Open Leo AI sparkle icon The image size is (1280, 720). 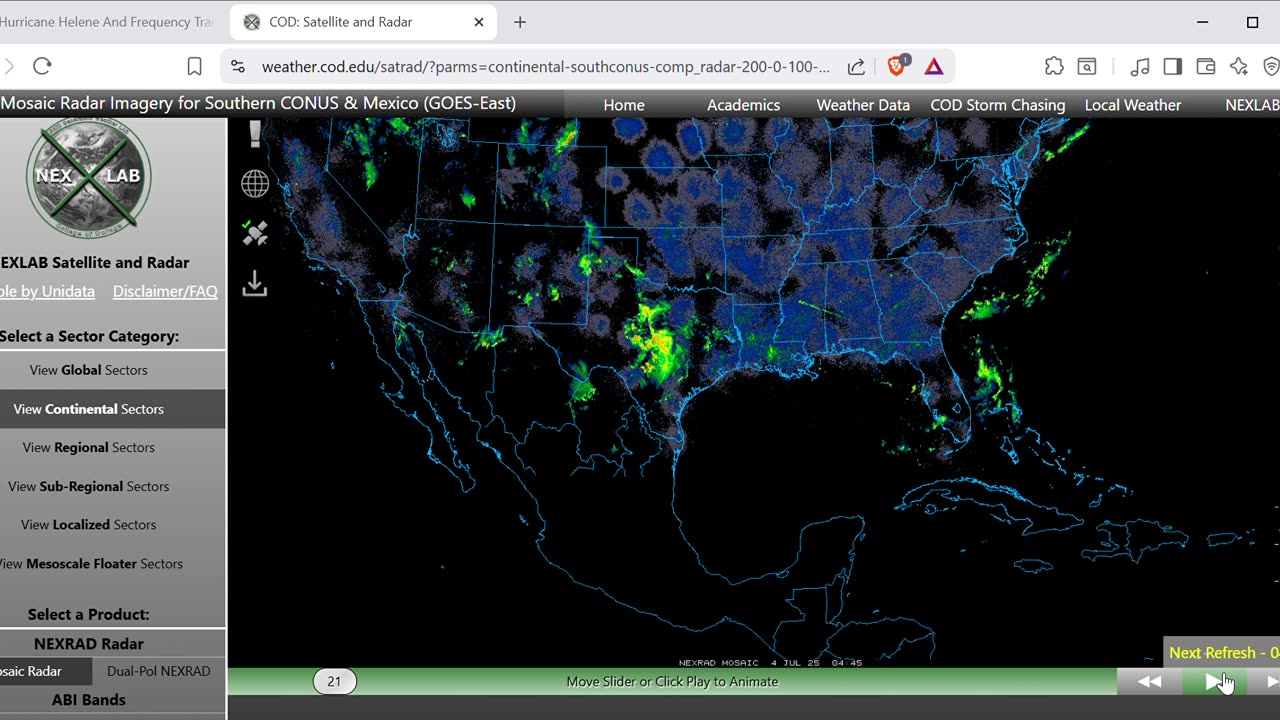(1238, 66)
